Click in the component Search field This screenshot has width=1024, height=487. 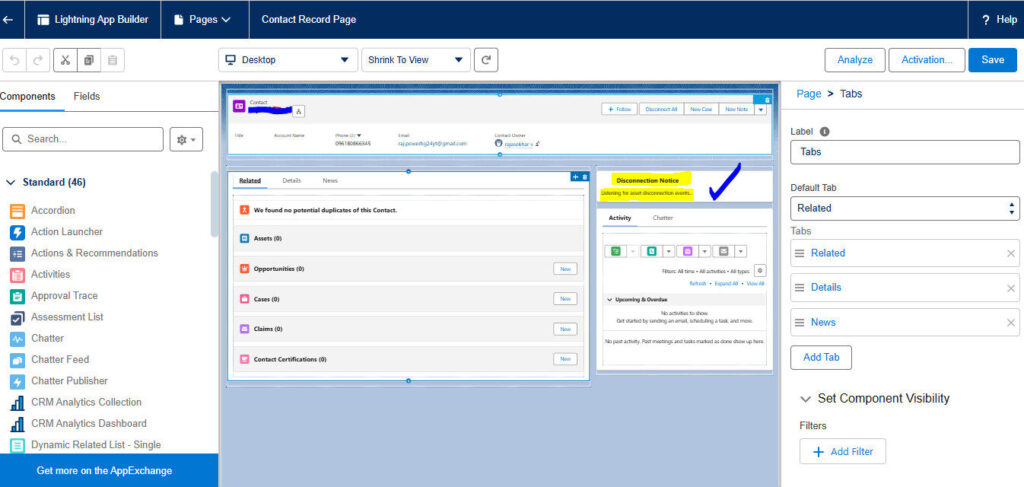[x=83, y=140]
